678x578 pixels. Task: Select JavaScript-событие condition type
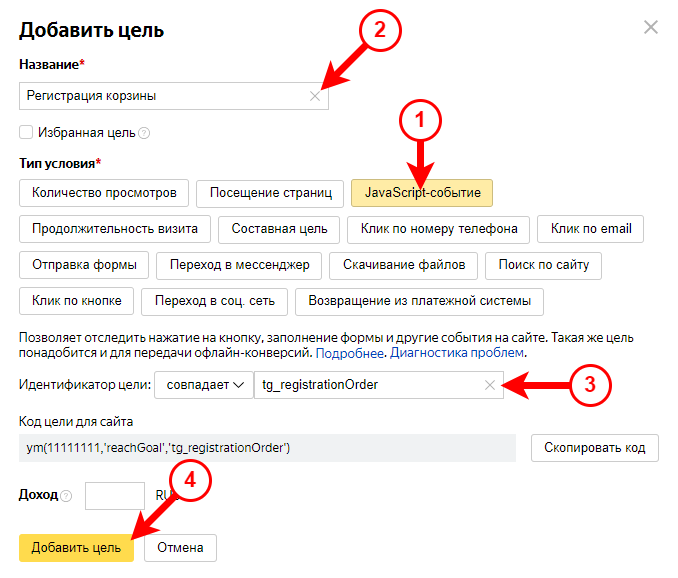click(422, 192)
